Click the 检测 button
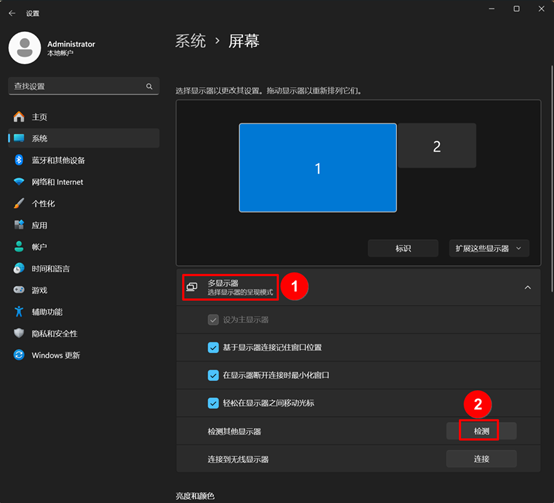Viewport: 554px width, 503px height. tap(481, 431)
